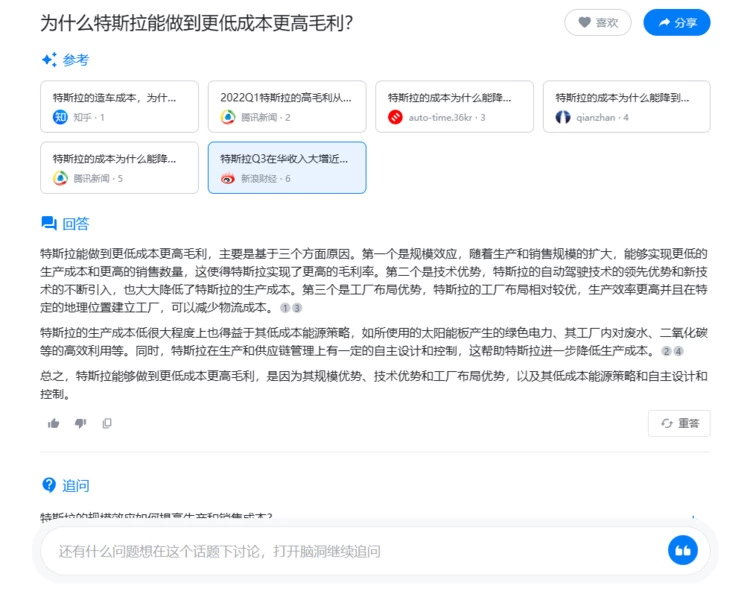This screenshot has height=603, width=750.
Task: Click the thumbs-up icon below the answer
Action: tap(54, 423)
